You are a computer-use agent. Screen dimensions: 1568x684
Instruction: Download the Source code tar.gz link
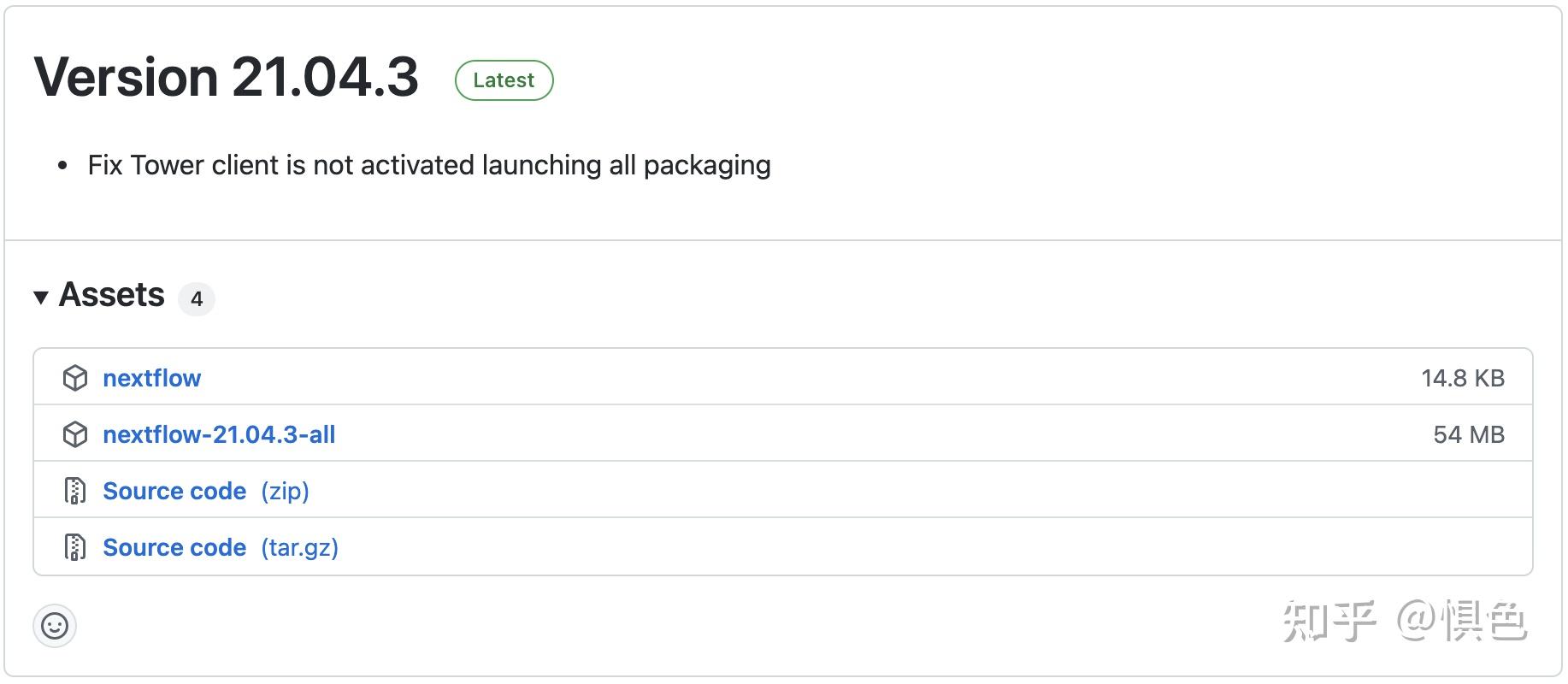174,547
